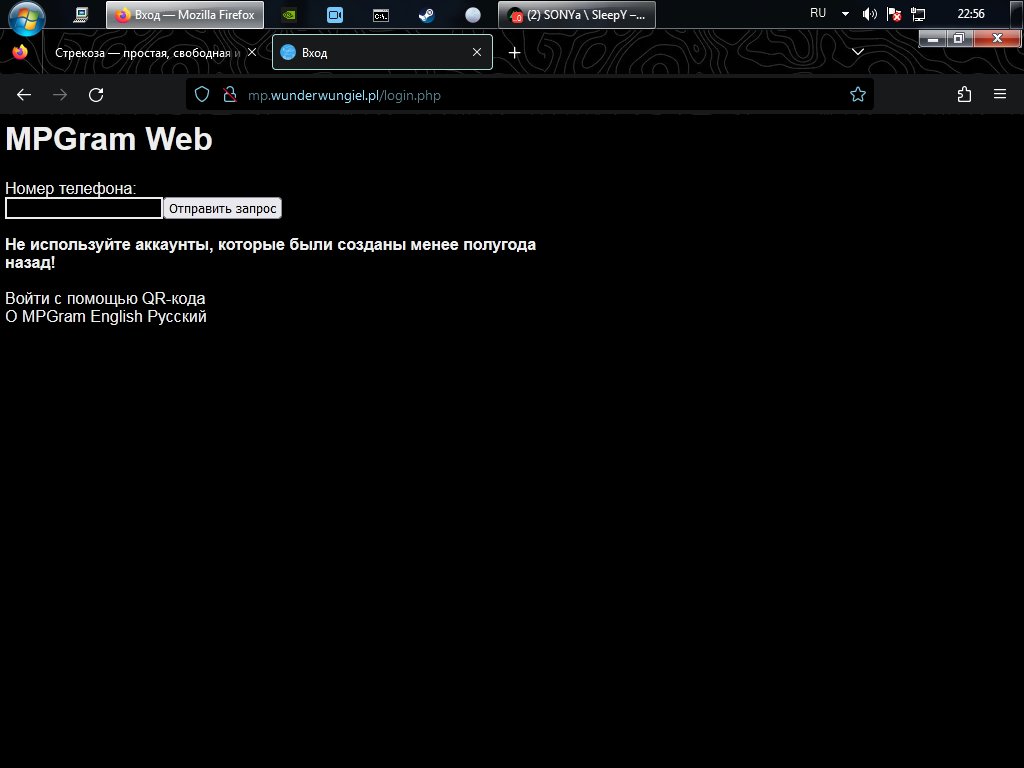
Task: Minimize the Firefox window
Action: (933, 39)
